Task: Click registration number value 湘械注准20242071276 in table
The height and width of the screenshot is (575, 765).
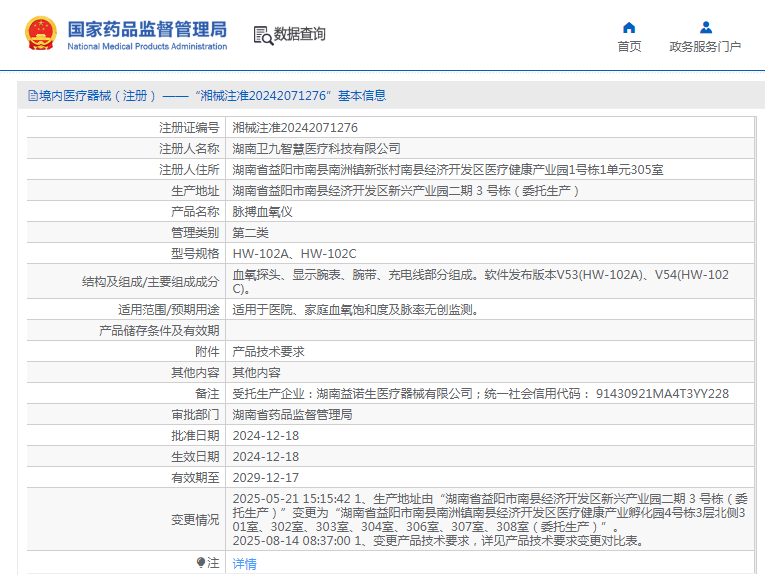Action: pos(295,128)
